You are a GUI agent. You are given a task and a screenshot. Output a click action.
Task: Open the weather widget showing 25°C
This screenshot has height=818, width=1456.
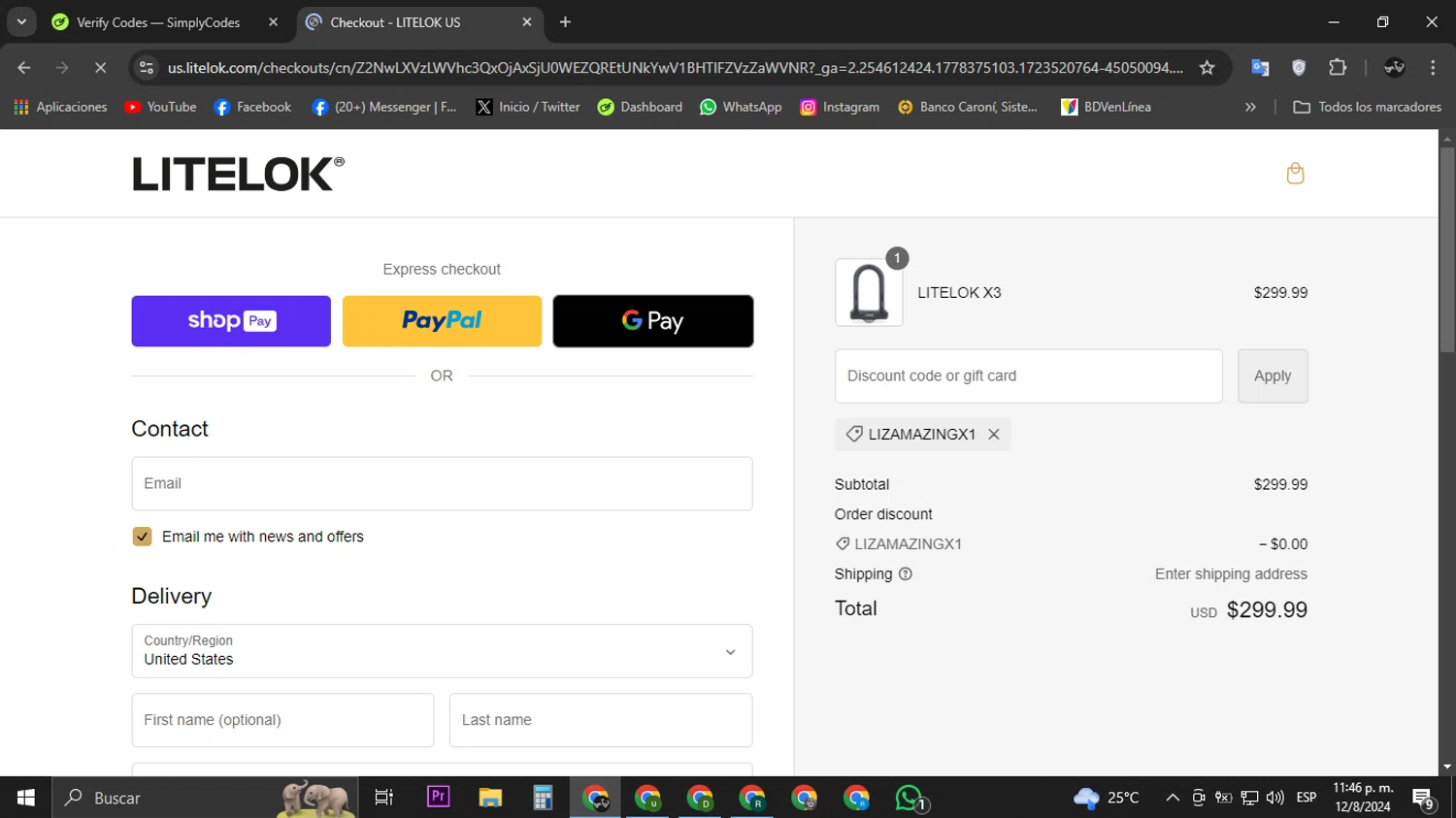click(1107, 798)
